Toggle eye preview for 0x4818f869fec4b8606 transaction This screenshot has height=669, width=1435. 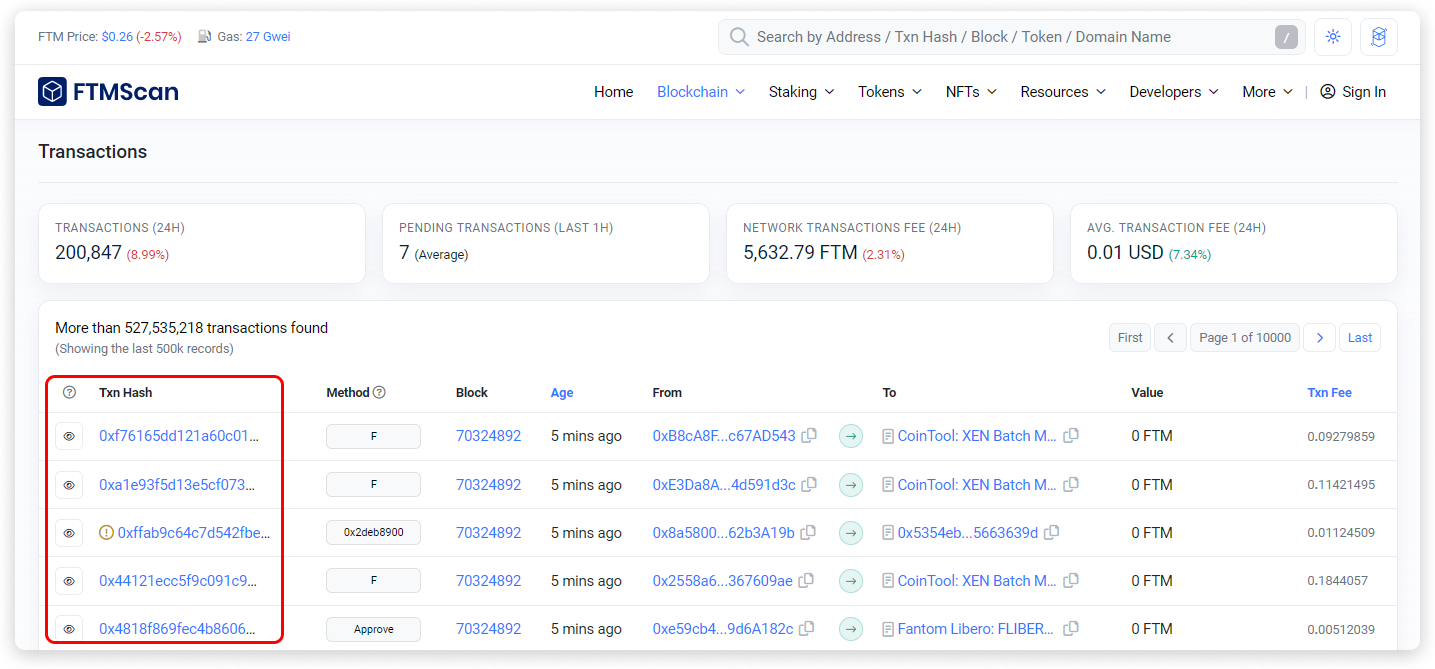coord(69,629)
